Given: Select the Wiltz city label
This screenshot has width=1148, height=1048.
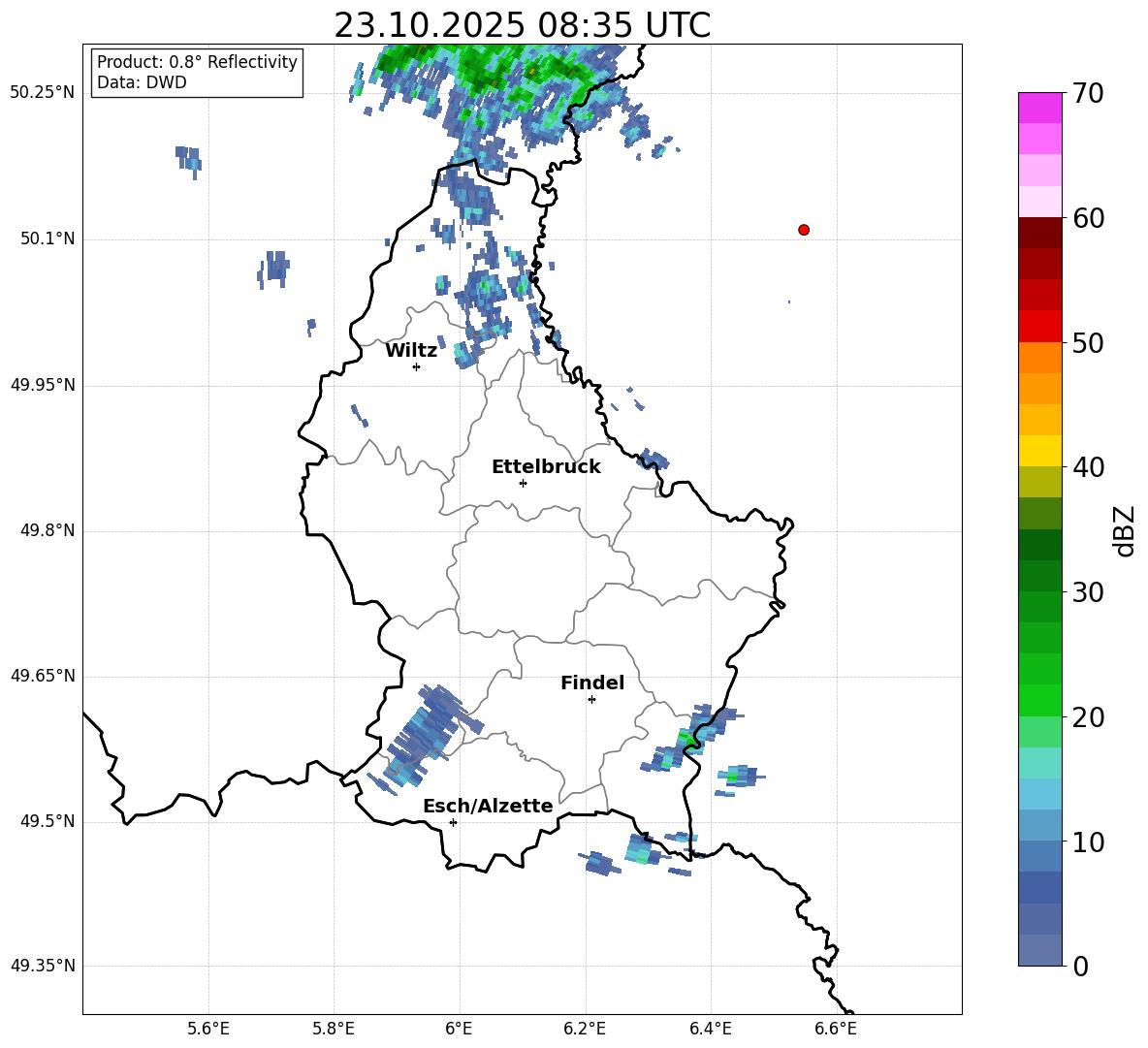Looking at the screenshot, I should pos(411,351).
